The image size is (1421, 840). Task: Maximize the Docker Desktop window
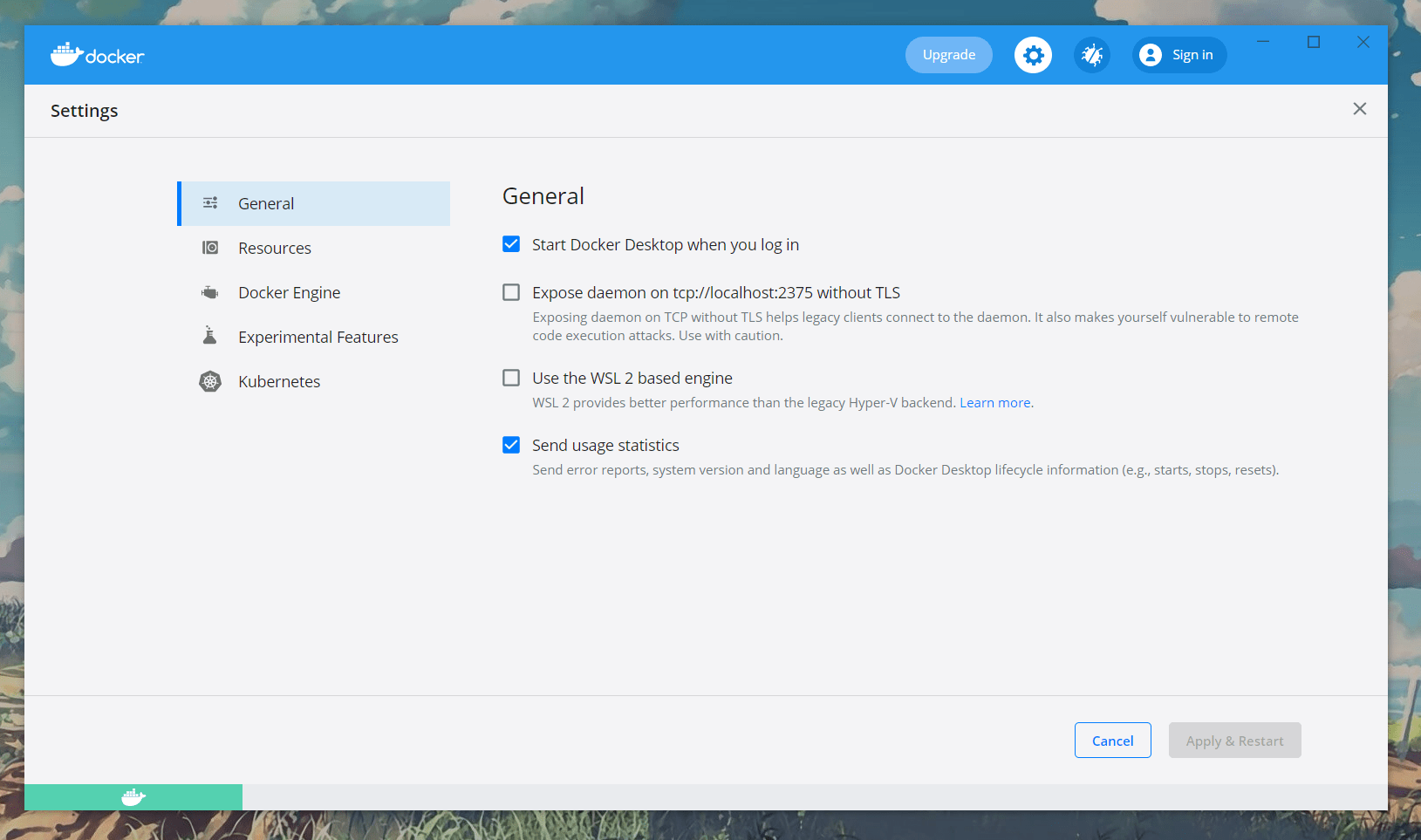[x=1314, y=42]
